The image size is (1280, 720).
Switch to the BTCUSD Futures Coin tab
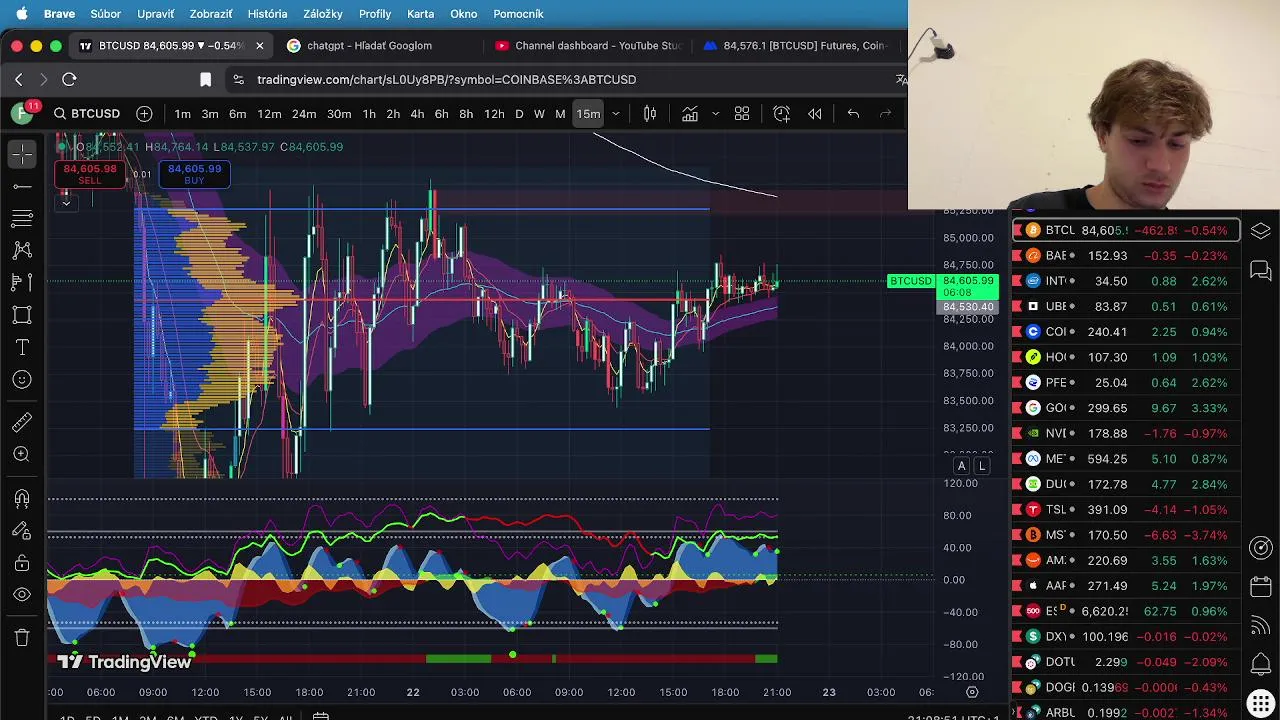coord(797,45)
